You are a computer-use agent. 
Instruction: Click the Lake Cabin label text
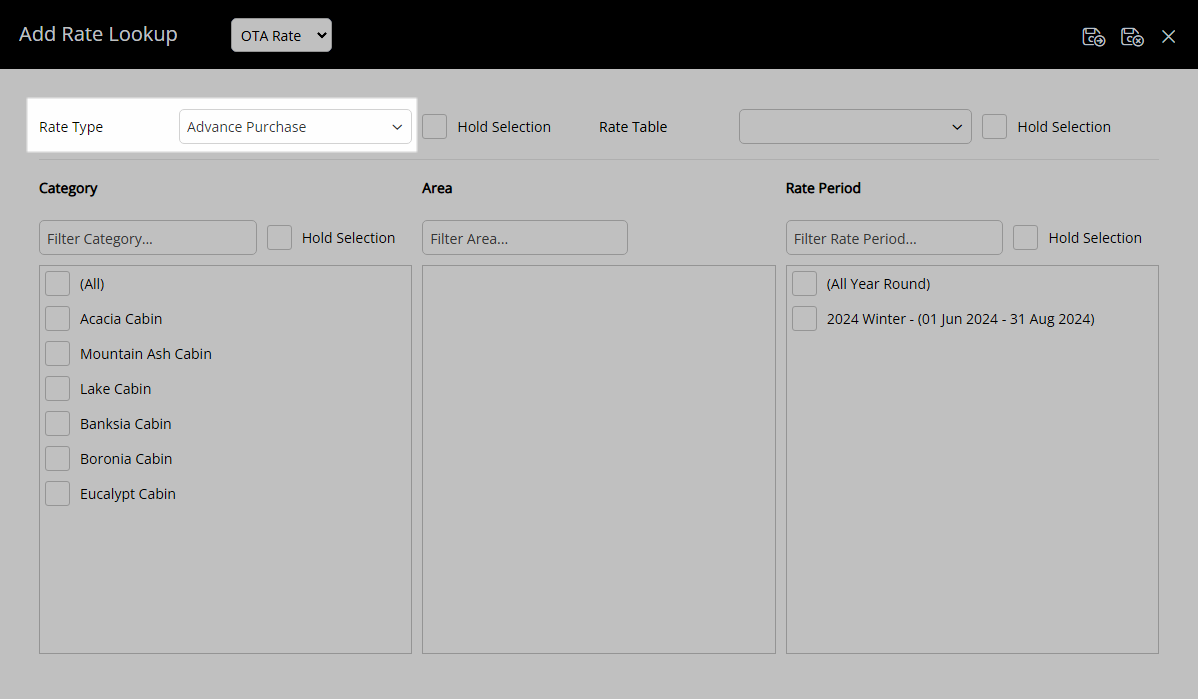click(115, 389)
